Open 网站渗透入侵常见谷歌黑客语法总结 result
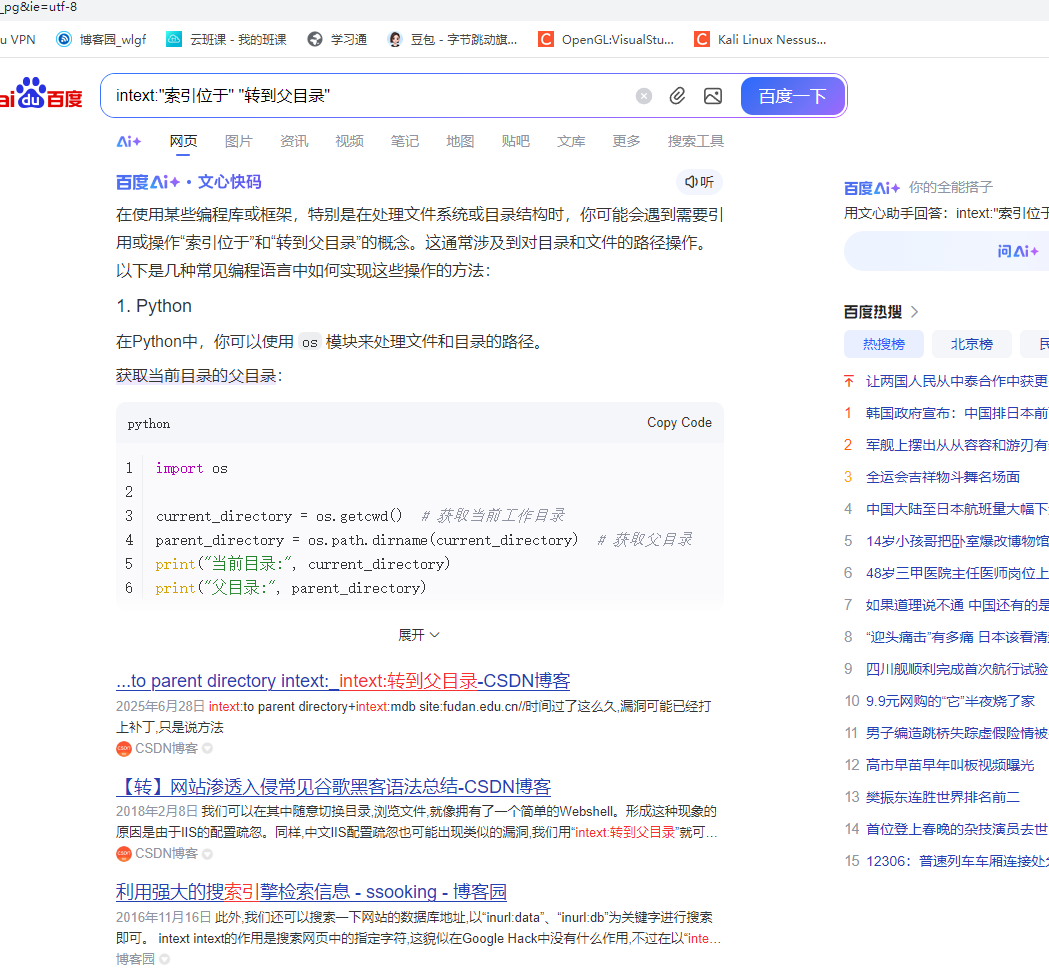 click(x=333, y=787)
